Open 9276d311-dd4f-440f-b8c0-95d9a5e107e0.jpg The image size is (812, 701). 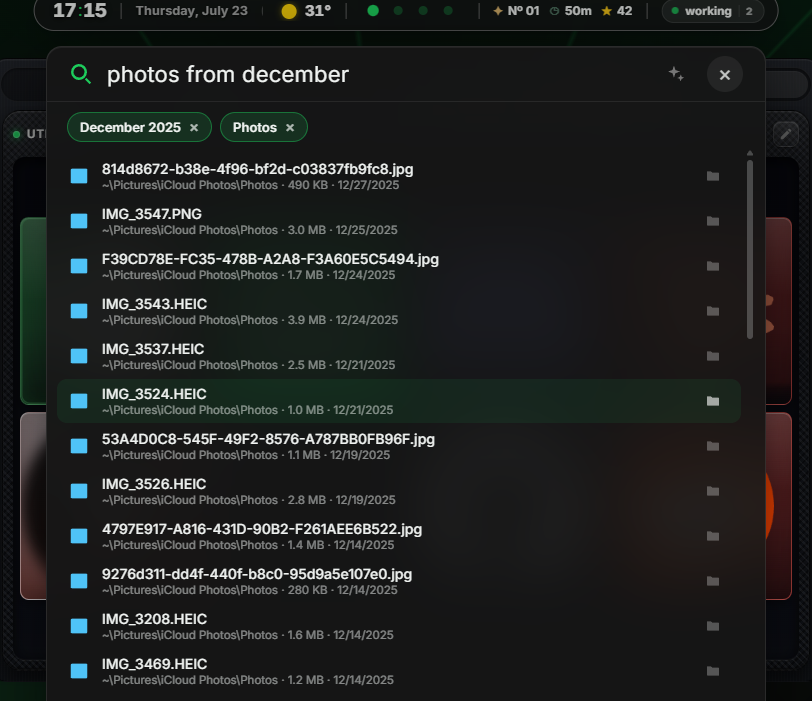(399, 581)
